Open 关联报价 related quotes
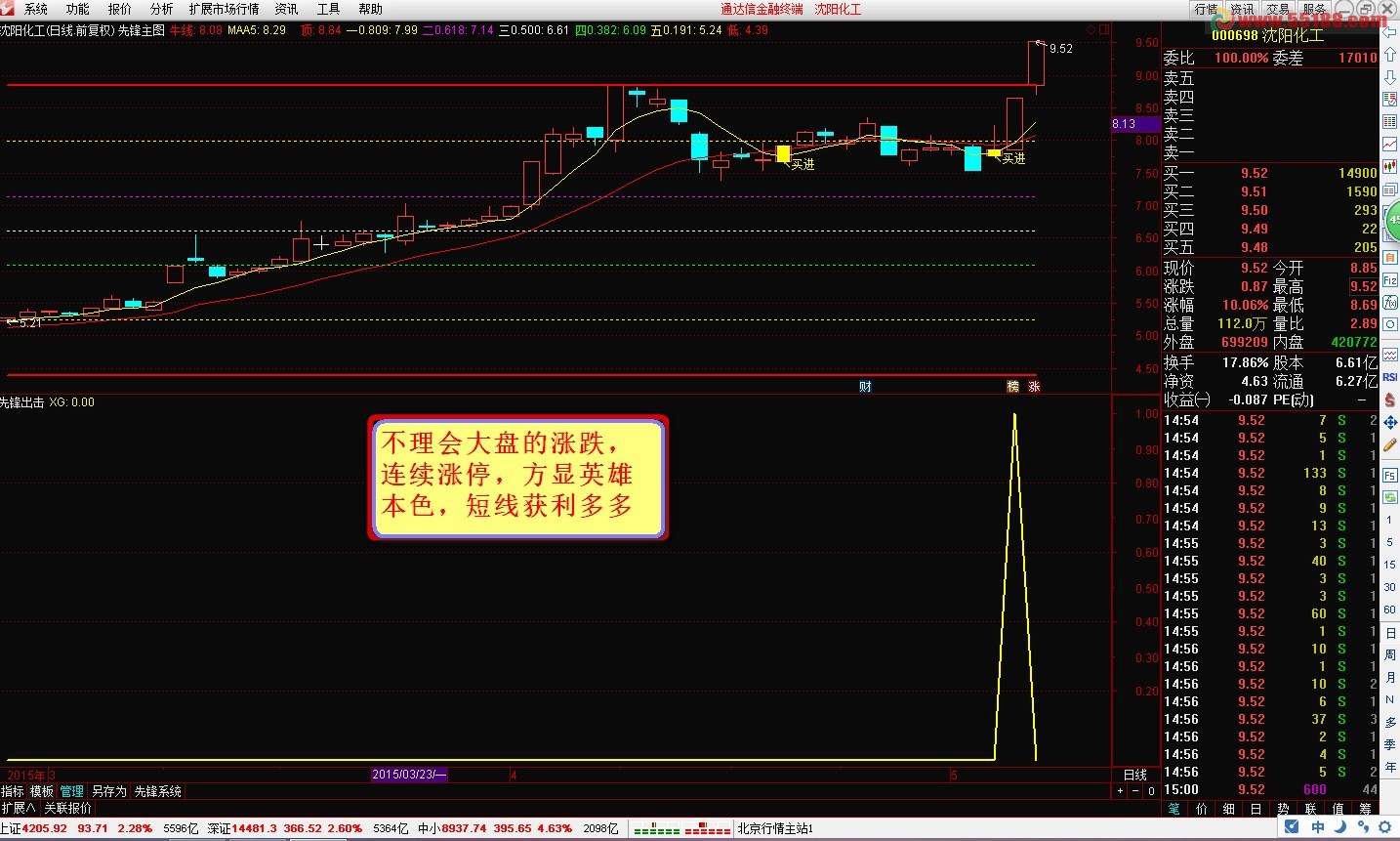This screenshot has height=841, width=1400. tap(67, 809)
